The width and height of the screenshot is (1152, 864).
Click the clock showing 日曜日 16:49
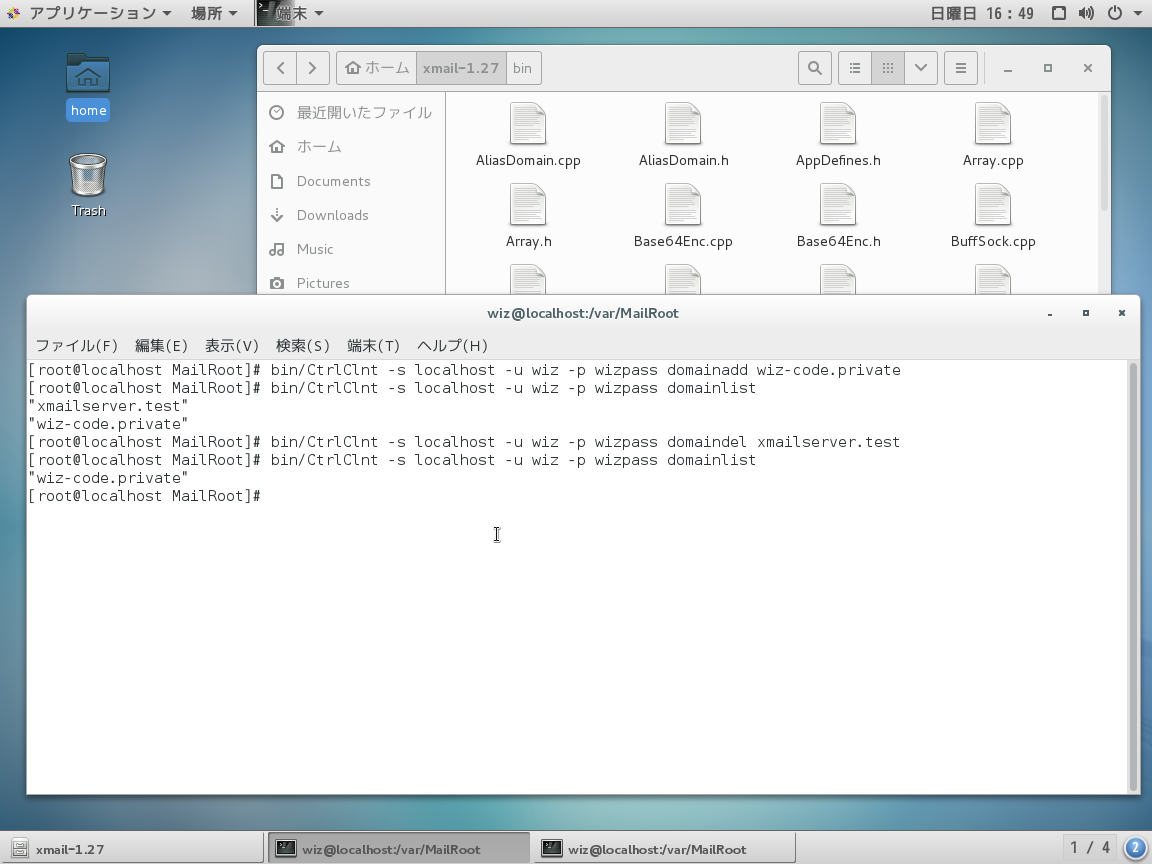point(982,13)
